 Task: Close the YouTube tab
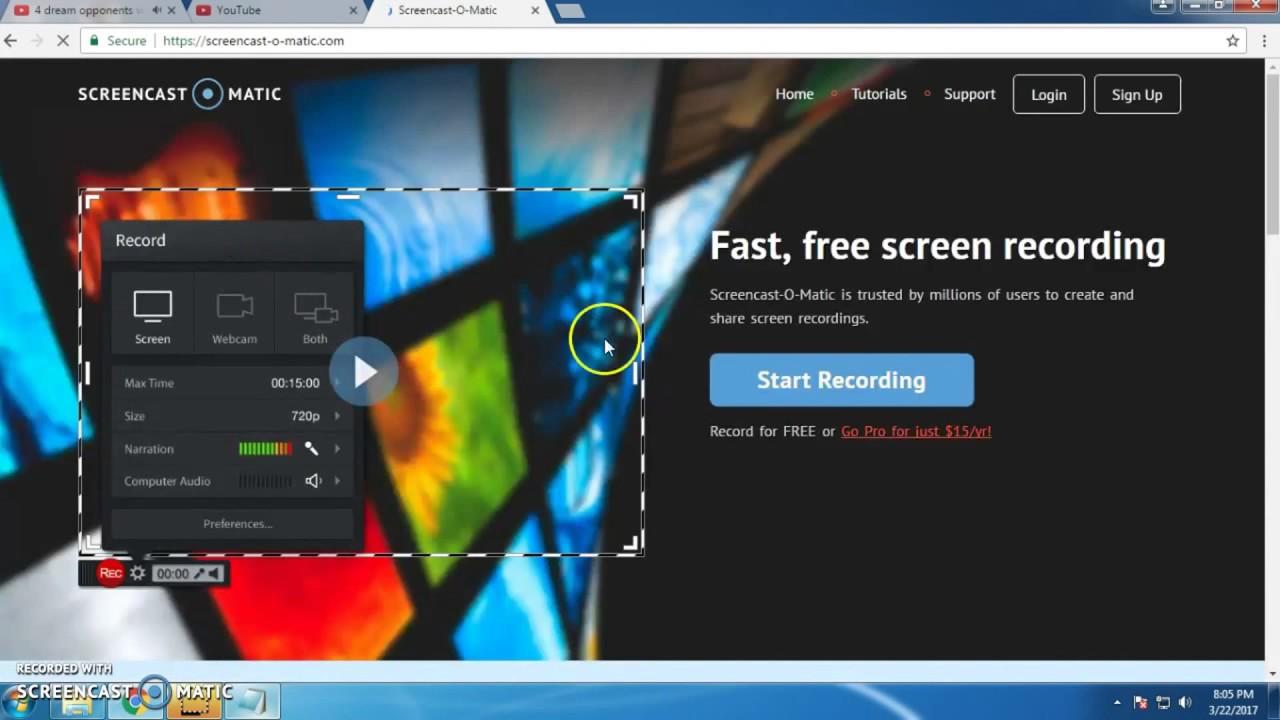coord(353,10)
